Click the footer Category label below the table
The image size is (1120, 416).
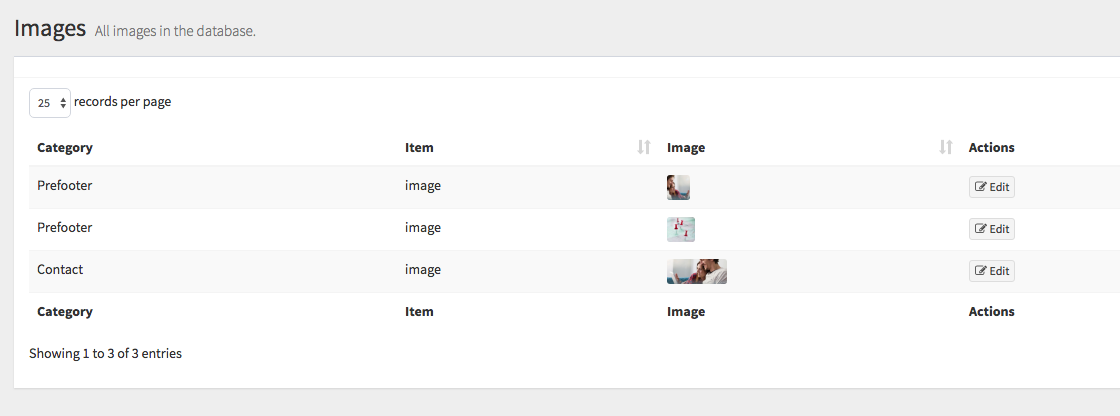pyautogui.click(x=65, y=311)
